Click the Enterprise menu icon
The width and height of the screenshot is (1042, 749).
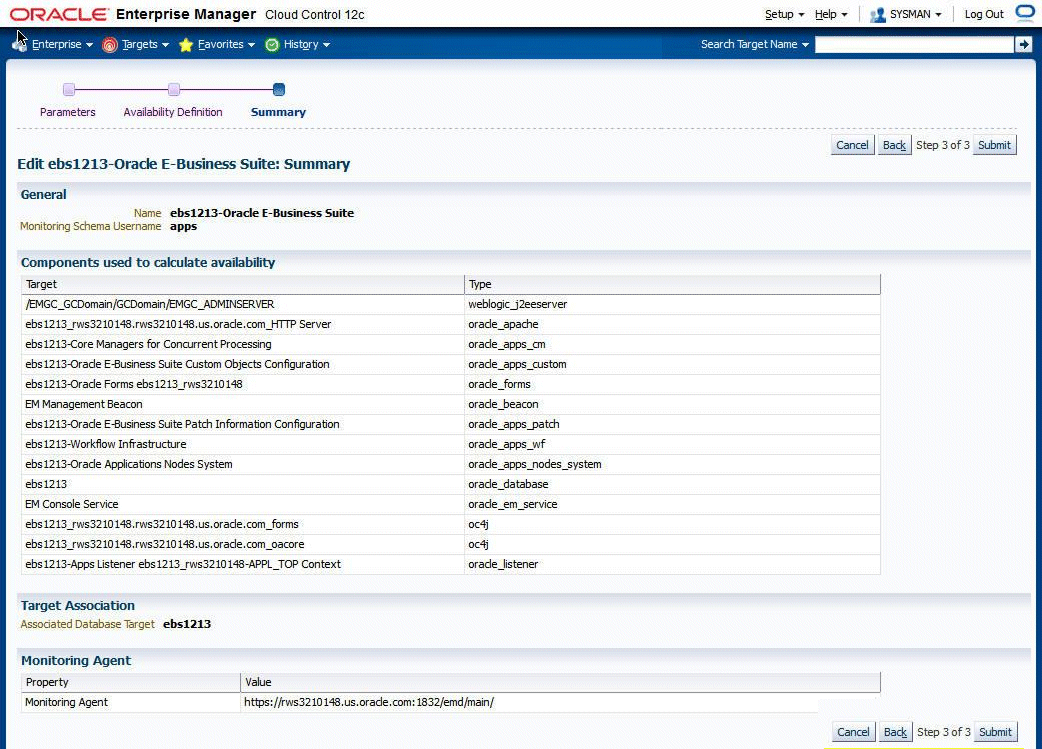(x=19, y=44)
